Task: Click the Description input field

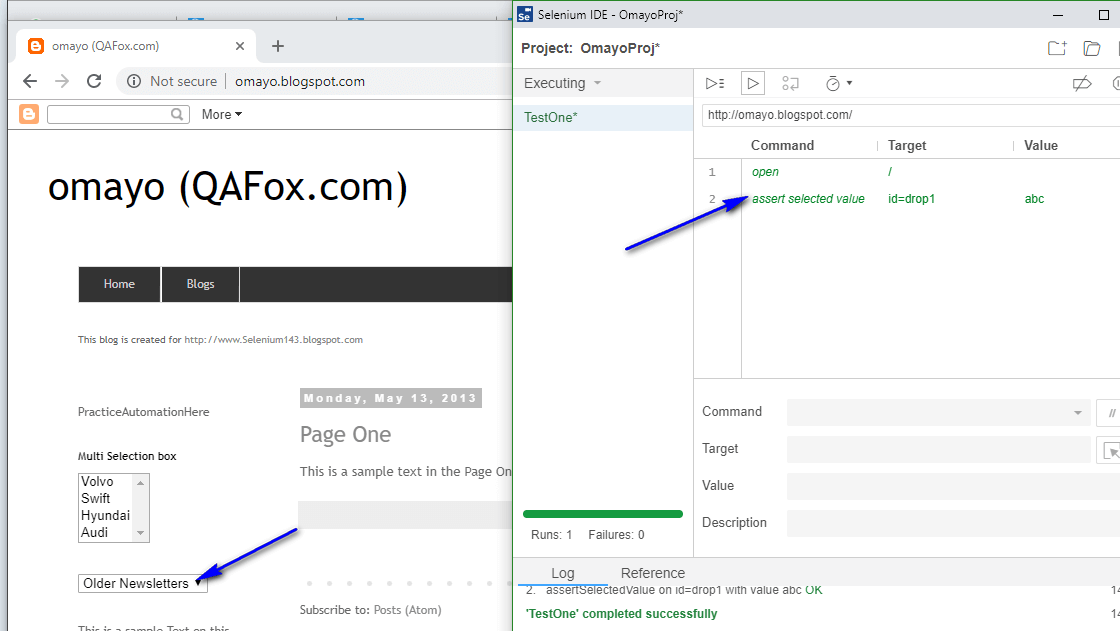Action: click(x=954, y=524)
